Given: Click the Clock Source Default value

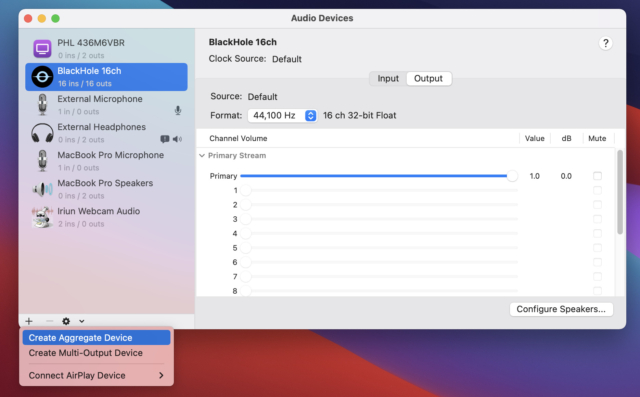Looking at the screenshot, I should pos(287,59).
